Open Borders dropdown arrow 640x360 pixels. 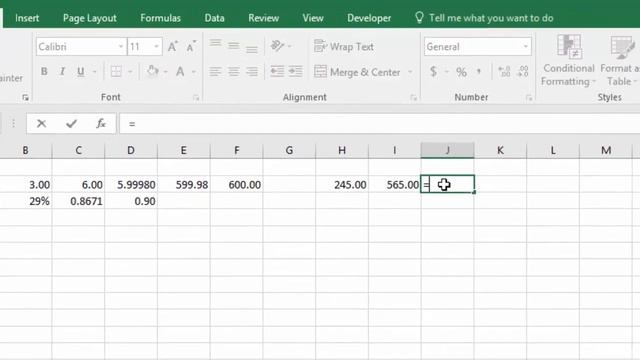pos(130,72)
